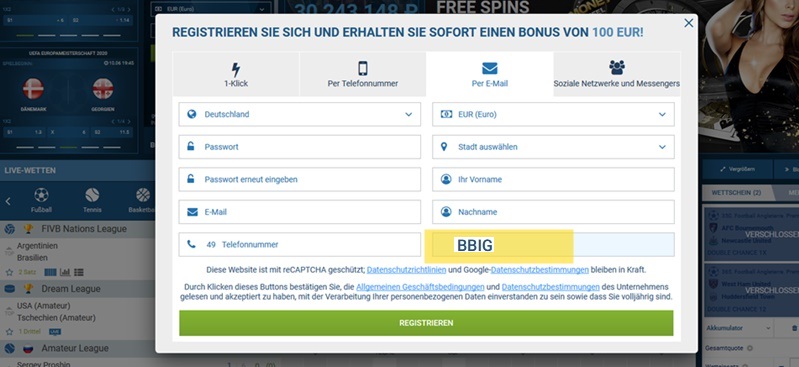Focus the Ihr Vorname input field
Viewport: 799px width, 367px height.
pyautogui.click(x=553, y=179)
